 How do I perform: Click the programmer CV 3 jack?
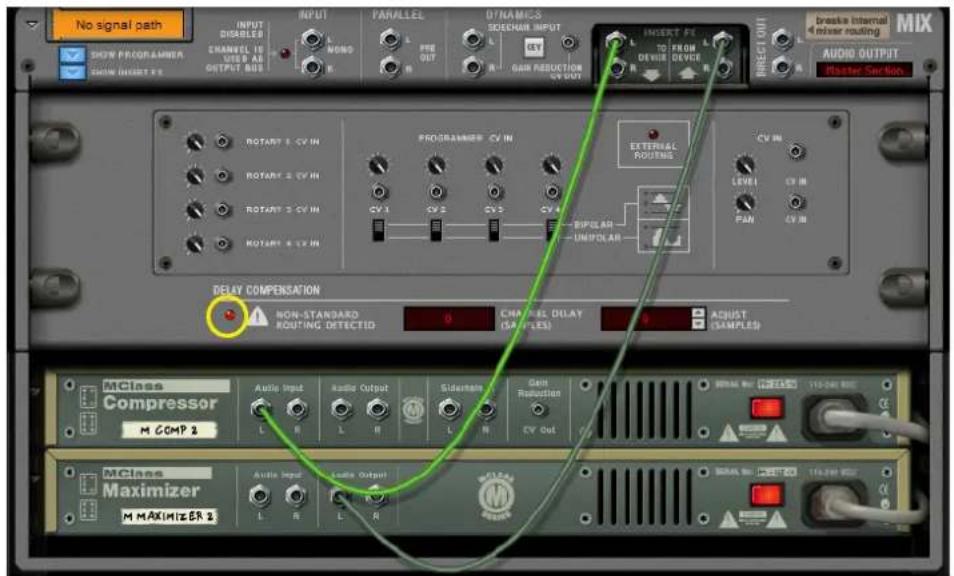494,192
